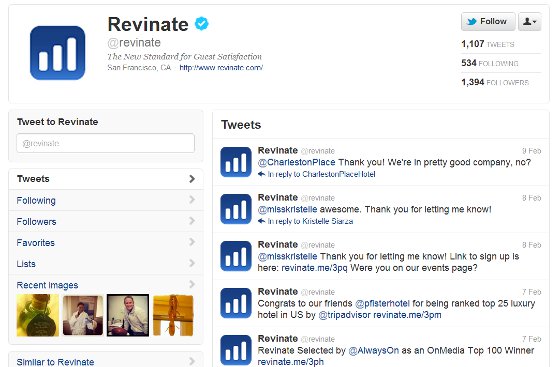560x367 pixels.
Task: Click the reply arrow by 'In reply to CharlestonPlaceHotel'
Action: (x=261, y=174)
